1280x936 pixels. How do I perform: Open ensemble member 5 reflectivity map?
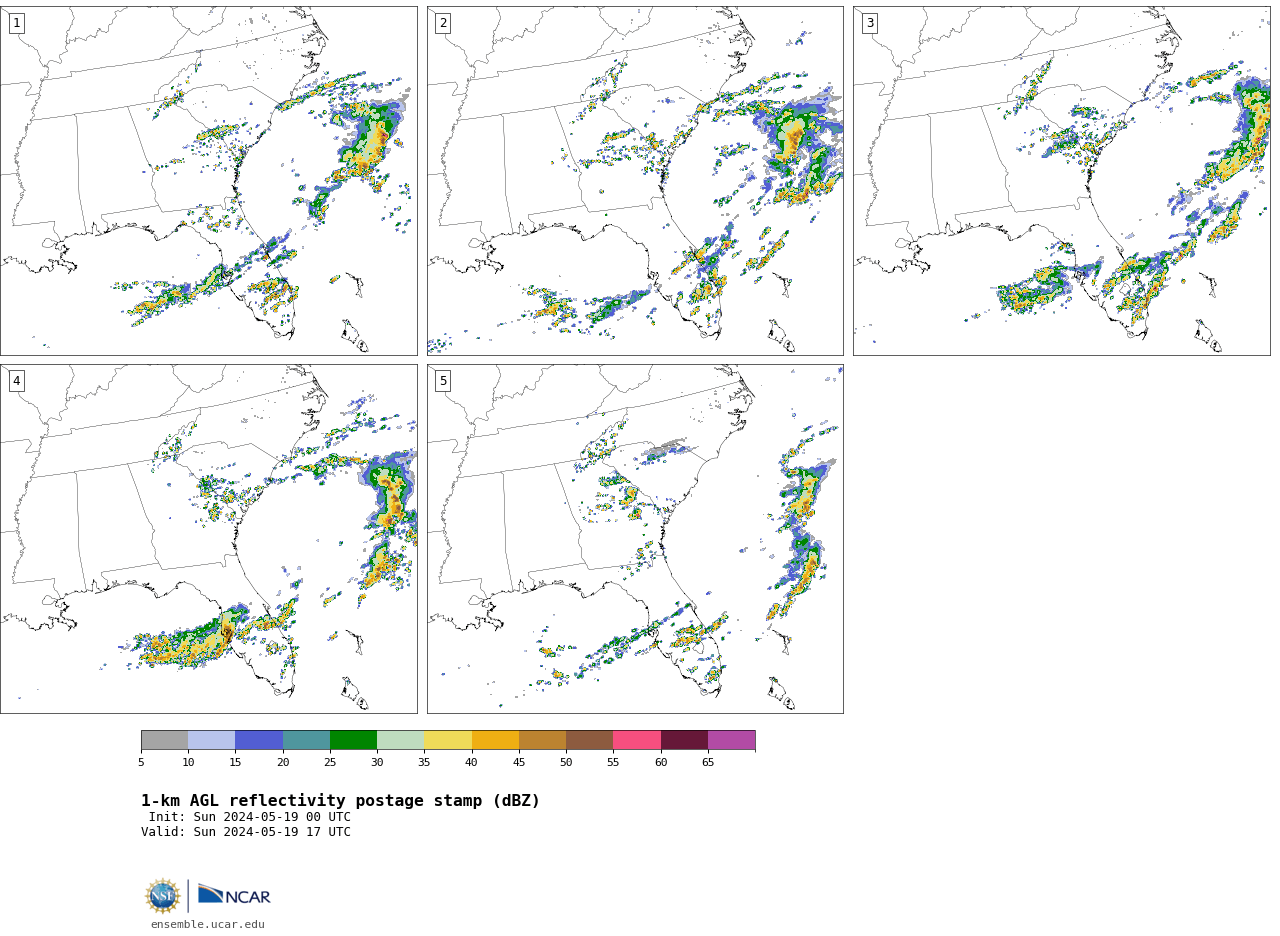tap(635, 539)
